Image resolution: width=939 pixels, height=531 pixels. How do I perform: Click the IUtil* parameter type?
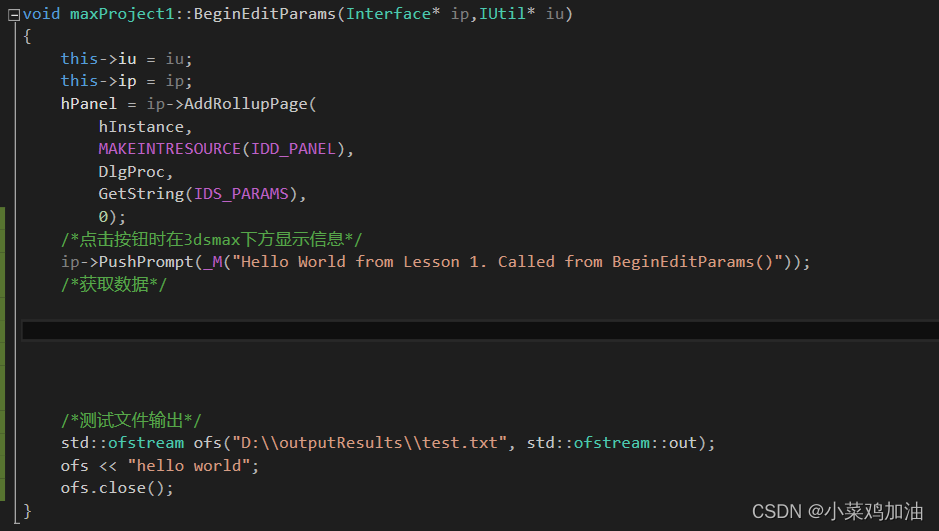click(x=507, y=14)
